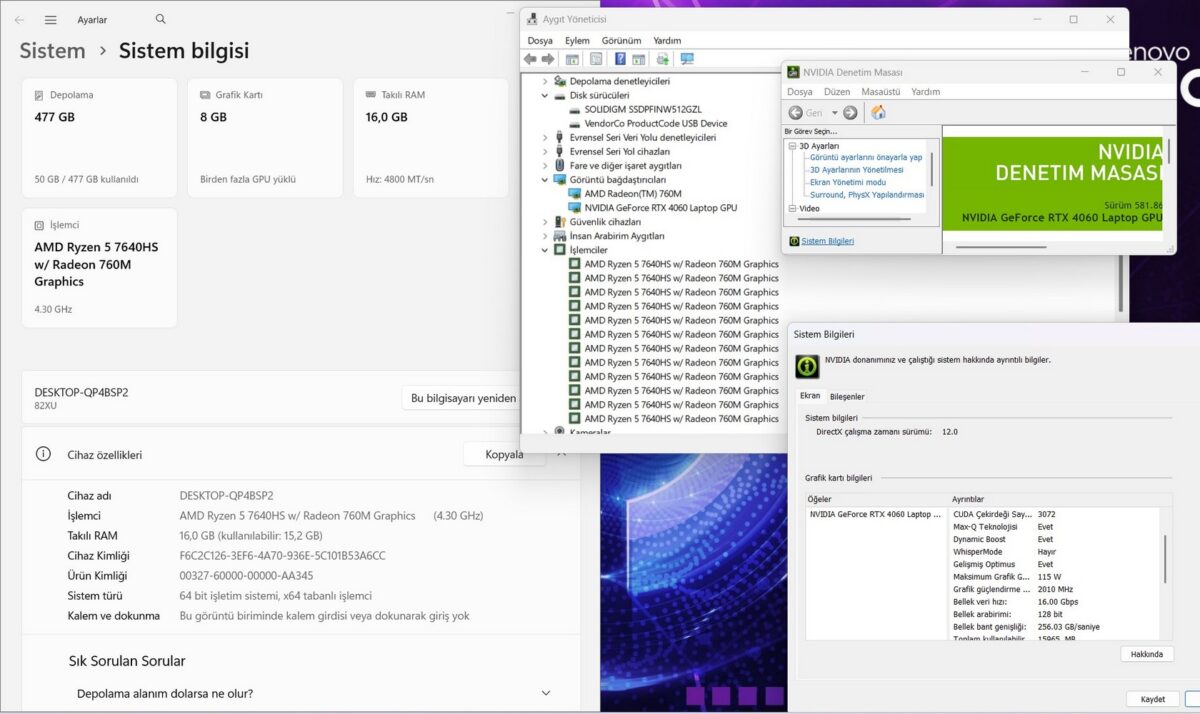The width and height of the screenshot is (1200, 714).
Task: Click the Aygıt Yöneticisi title bar icon
Action: pos(531,19)
